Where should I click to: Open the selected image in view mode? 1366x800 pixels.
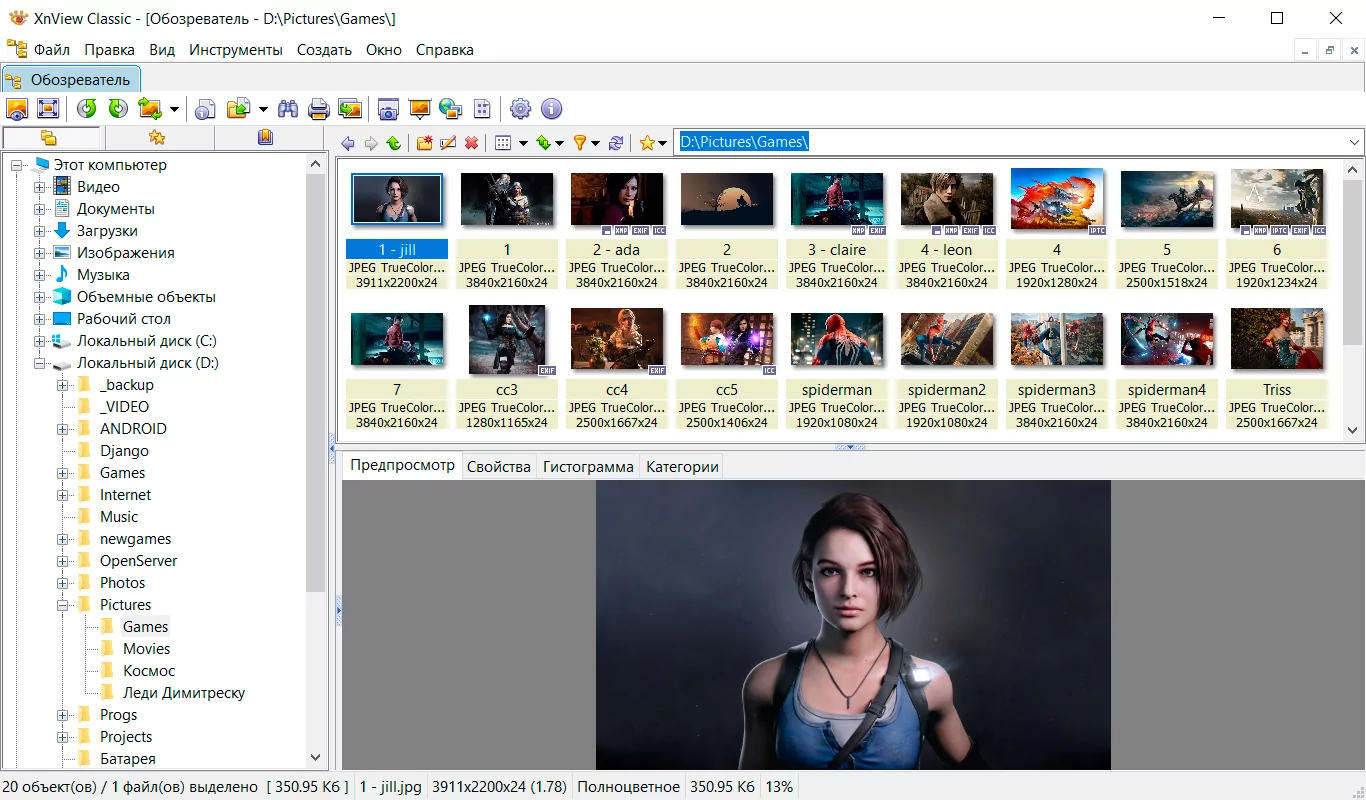point(17,109)
